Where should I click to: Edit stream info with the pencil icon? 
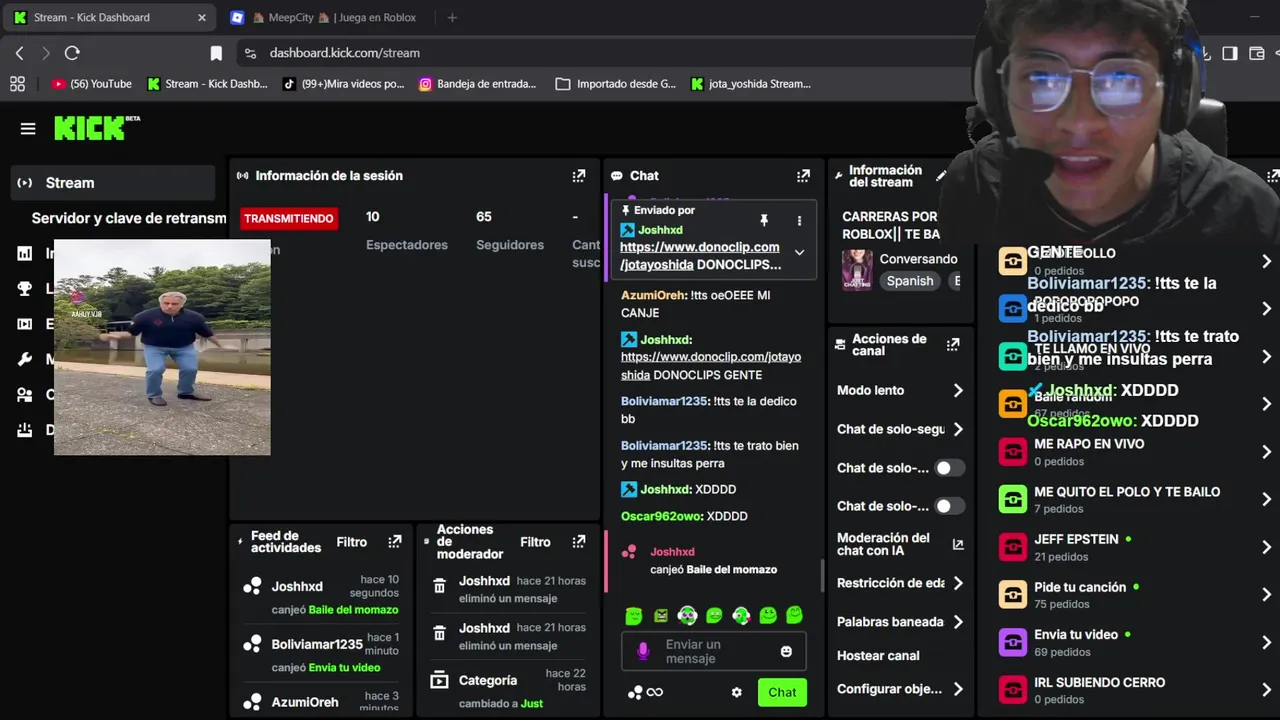941,176
